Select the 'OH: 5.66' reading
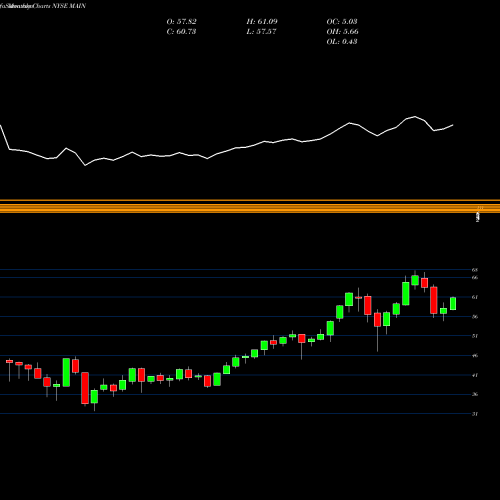500x500 pixels. click(342, 32)
